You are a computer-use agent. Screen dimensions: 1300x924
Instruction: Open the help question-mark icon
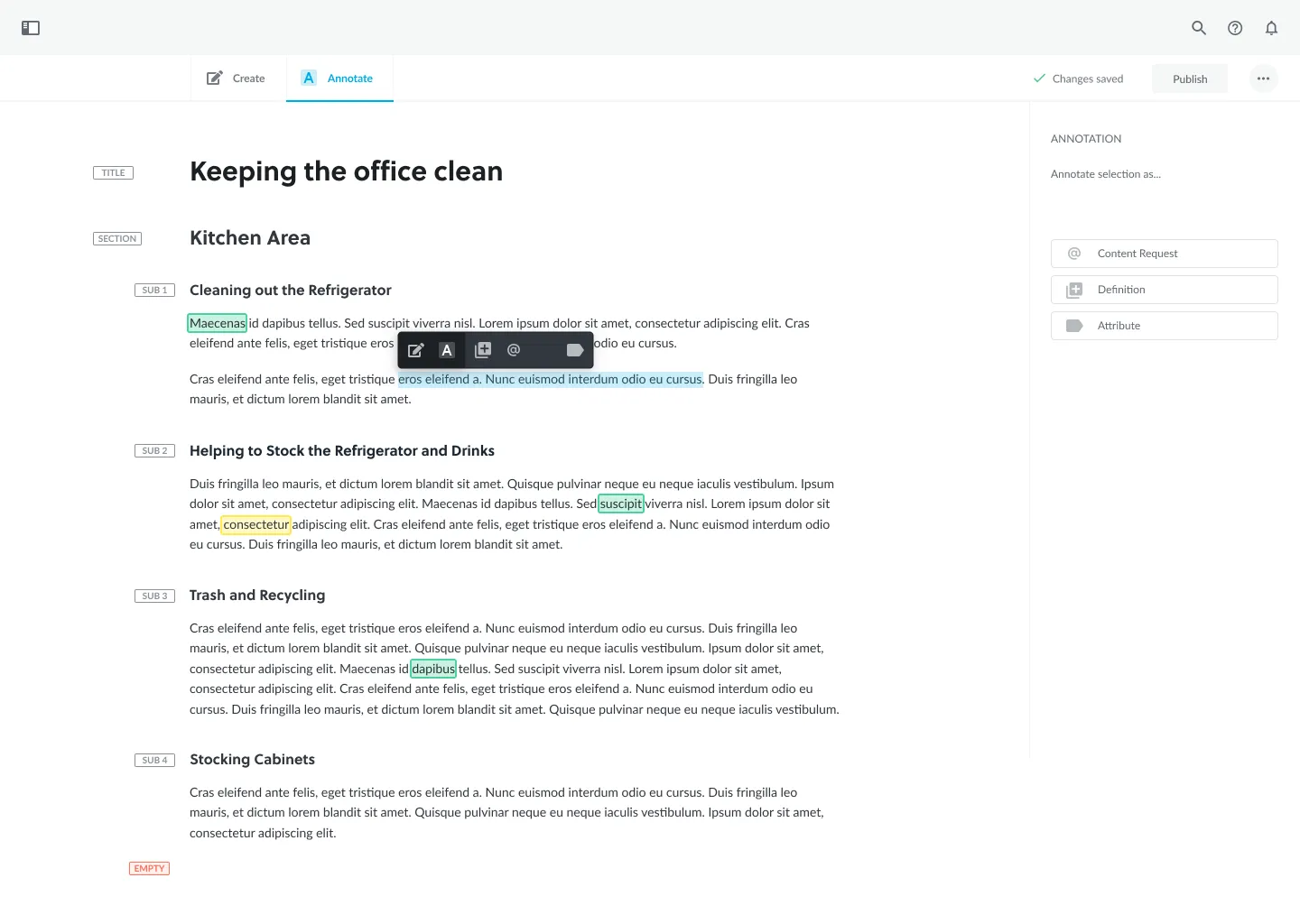(x=1235, y=28)
